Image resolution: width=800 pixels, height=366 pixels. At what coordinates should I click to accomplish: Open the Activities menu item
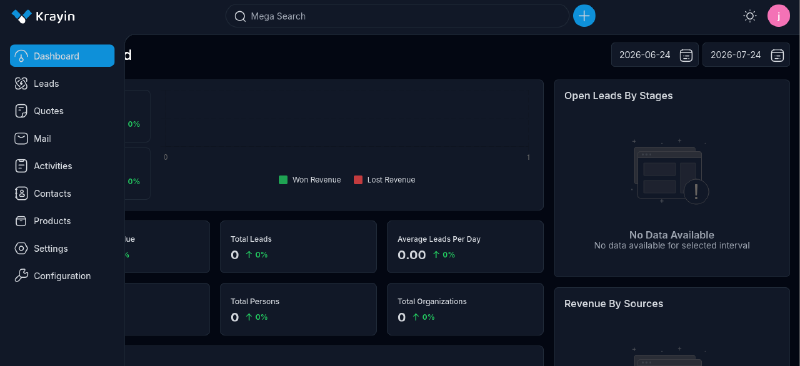(x=62, y=166)
